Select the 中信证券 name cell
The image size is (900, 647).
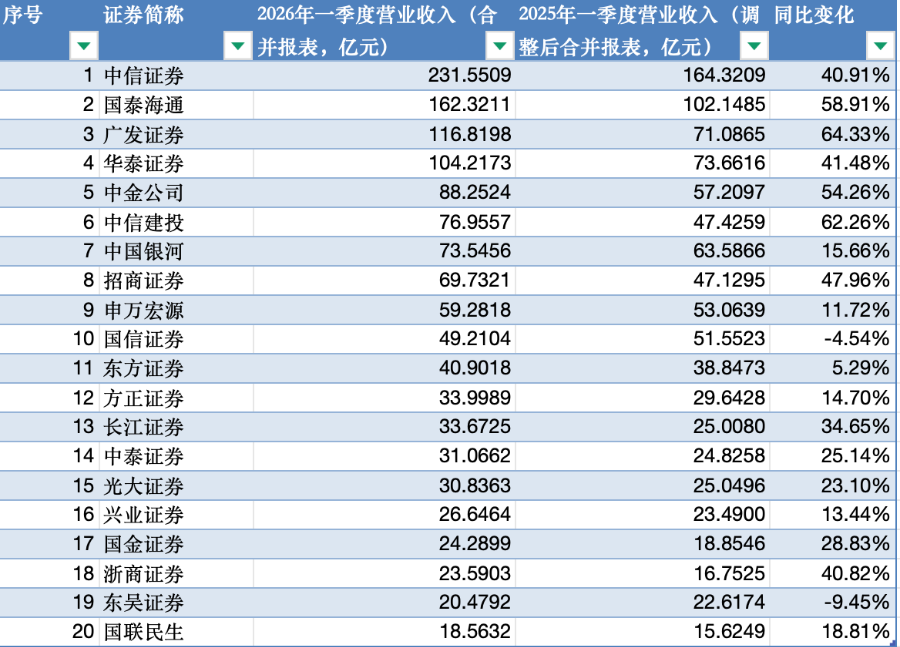pos(144,75)
